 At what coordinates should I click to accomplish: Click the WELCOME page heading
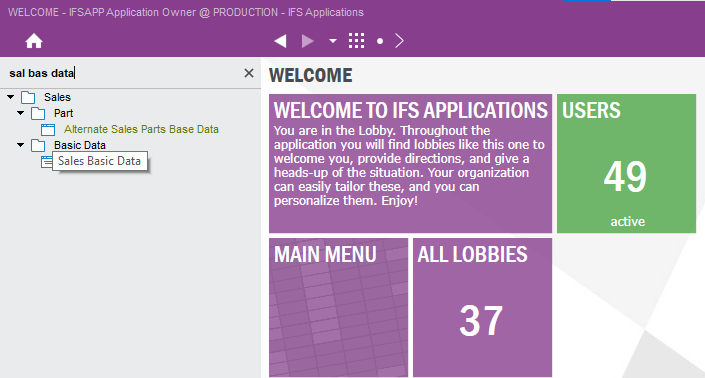[x=311, y=75]
